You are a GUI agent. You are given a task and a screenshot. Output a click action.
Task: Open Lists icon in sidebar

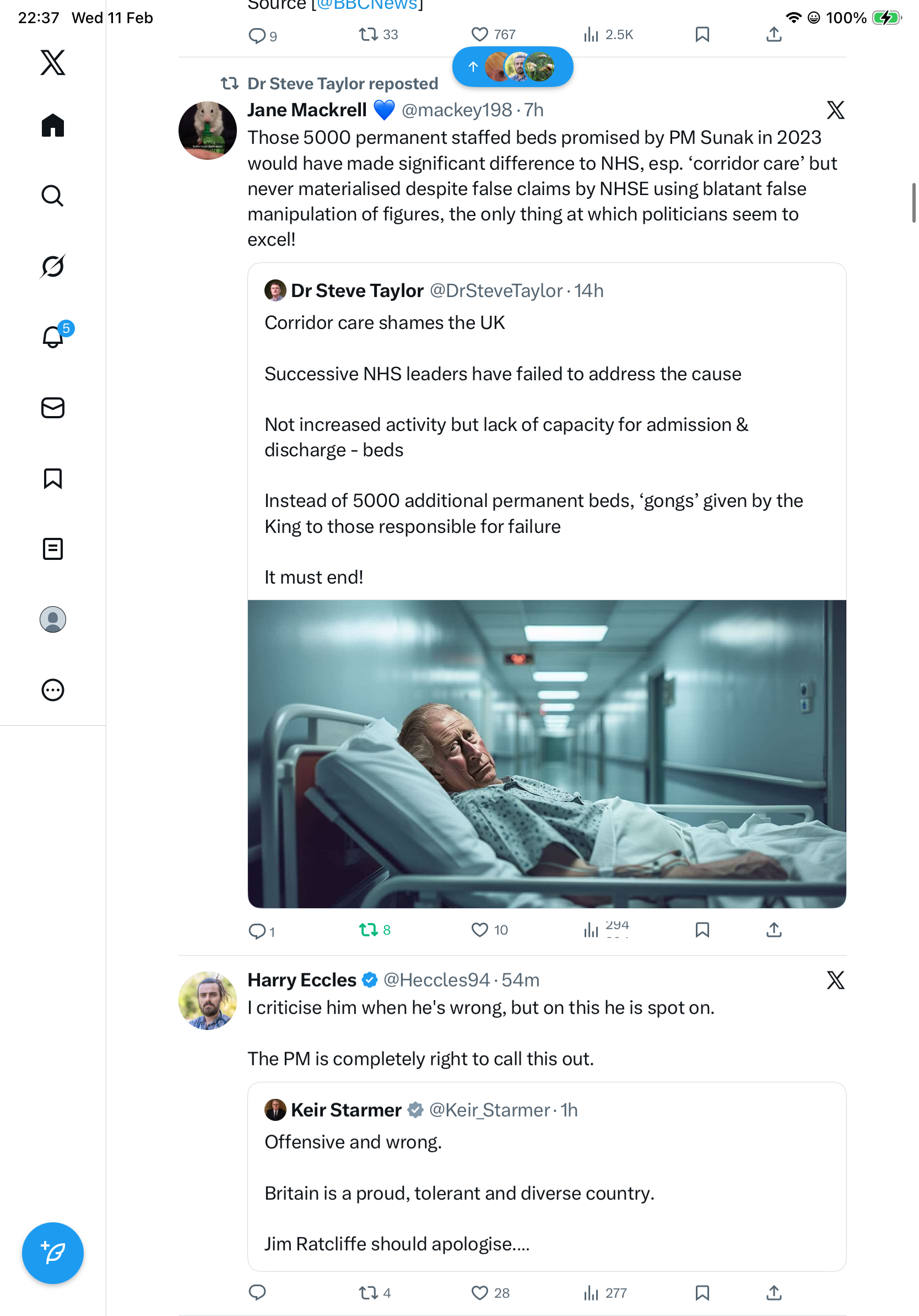pyautogui.click(x=53, y=548)
